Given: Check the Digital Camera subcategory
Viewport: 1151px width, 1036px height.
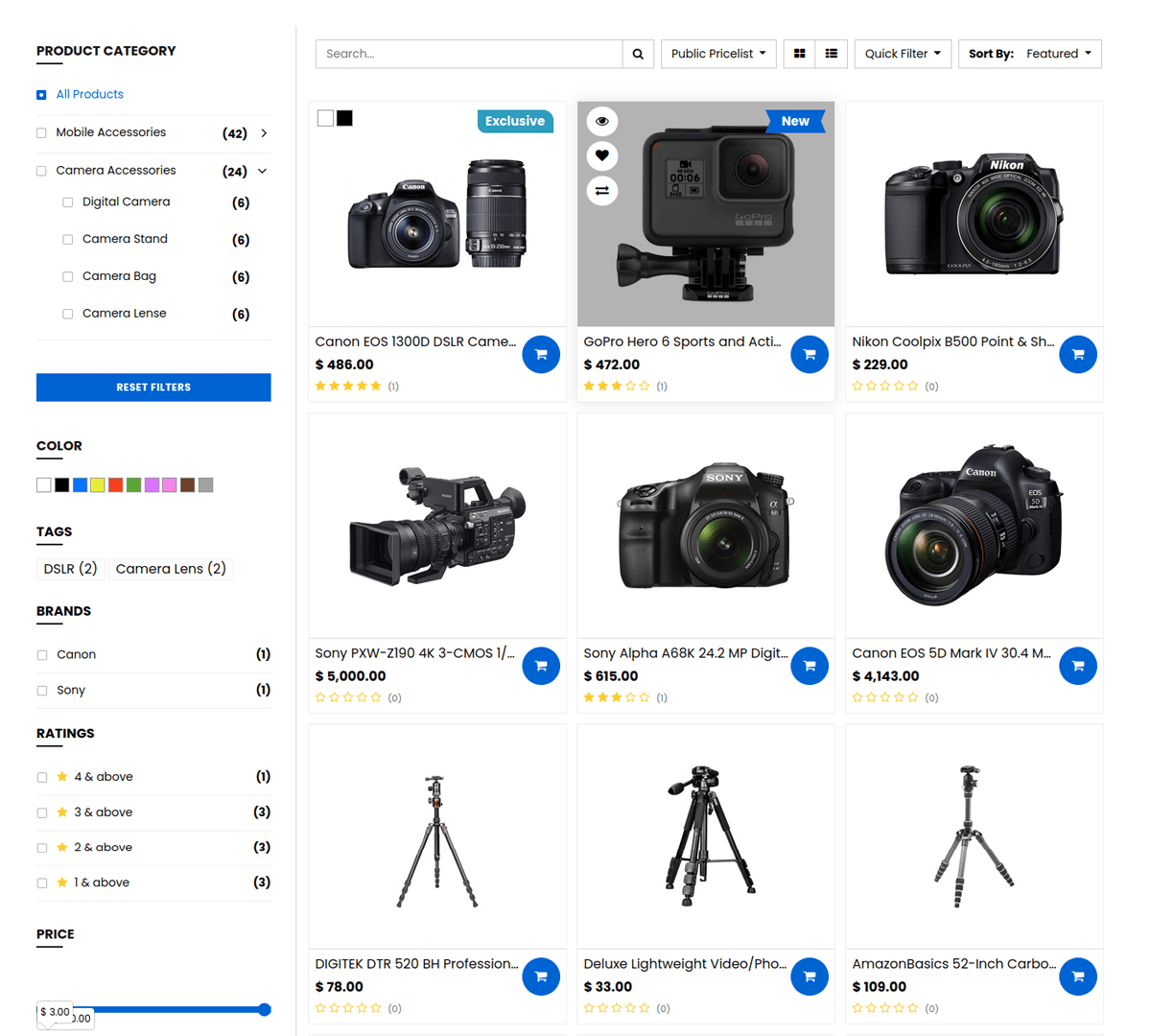Looking at the screenshot, I should tap(68, 202).
